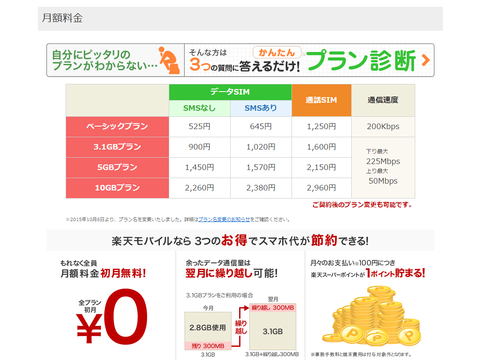Click the 50Mbps upload speed text
This screenshot has width=480, height=360.
click(x=383, y=181)
